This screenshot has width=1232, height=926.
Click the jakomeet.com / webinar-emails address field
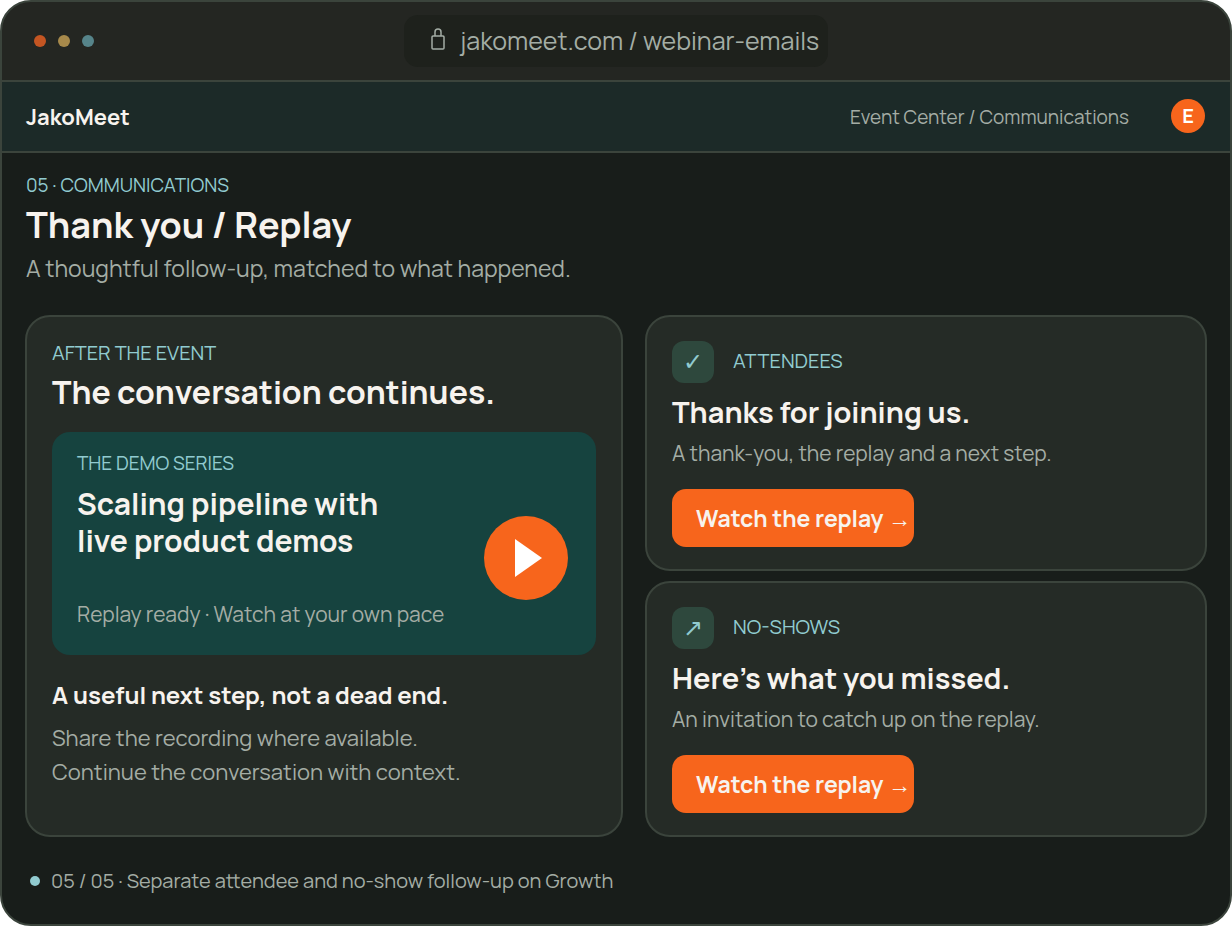tap(616, 41)
